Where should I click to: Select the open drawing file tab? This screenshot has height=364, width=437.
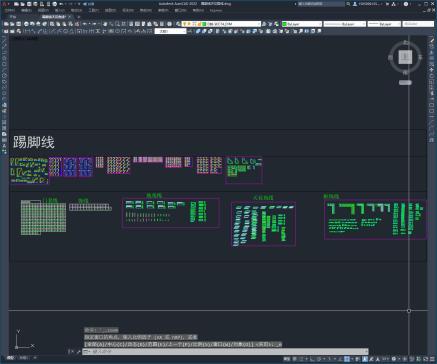pos(53,17)
